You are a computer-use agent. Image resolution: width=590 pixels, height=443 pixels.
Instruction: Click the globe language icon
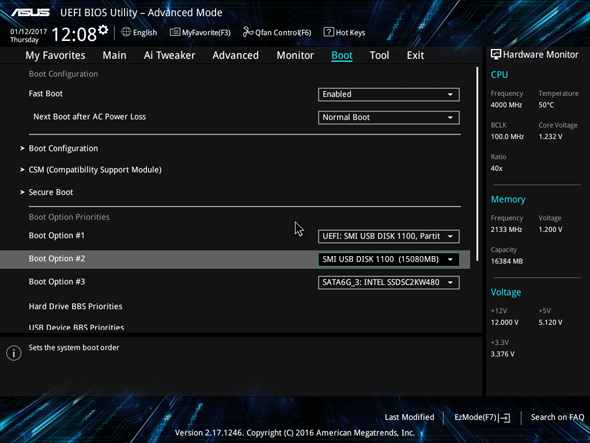coord(126,32)
